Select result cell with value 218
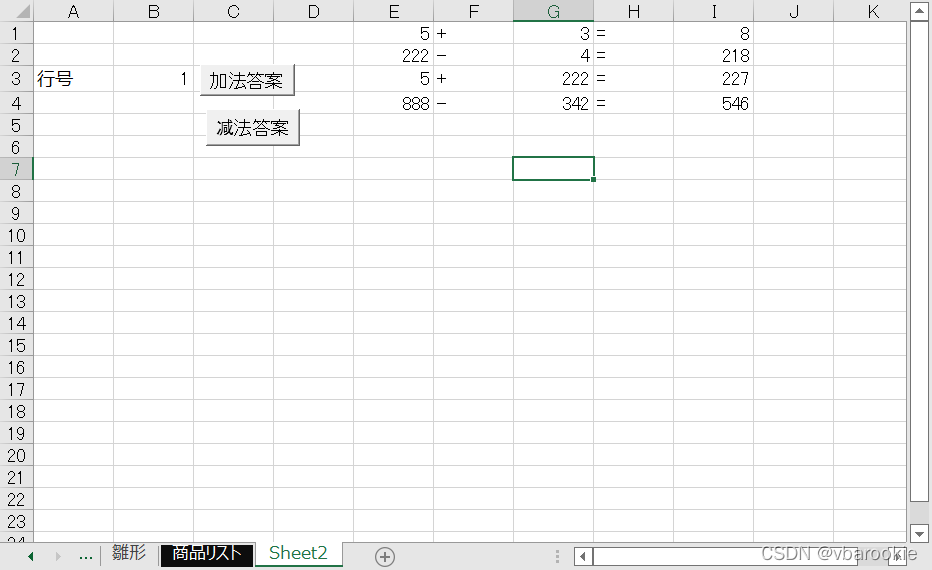Screen dimensions: 932x570 [x=713, y=55]
